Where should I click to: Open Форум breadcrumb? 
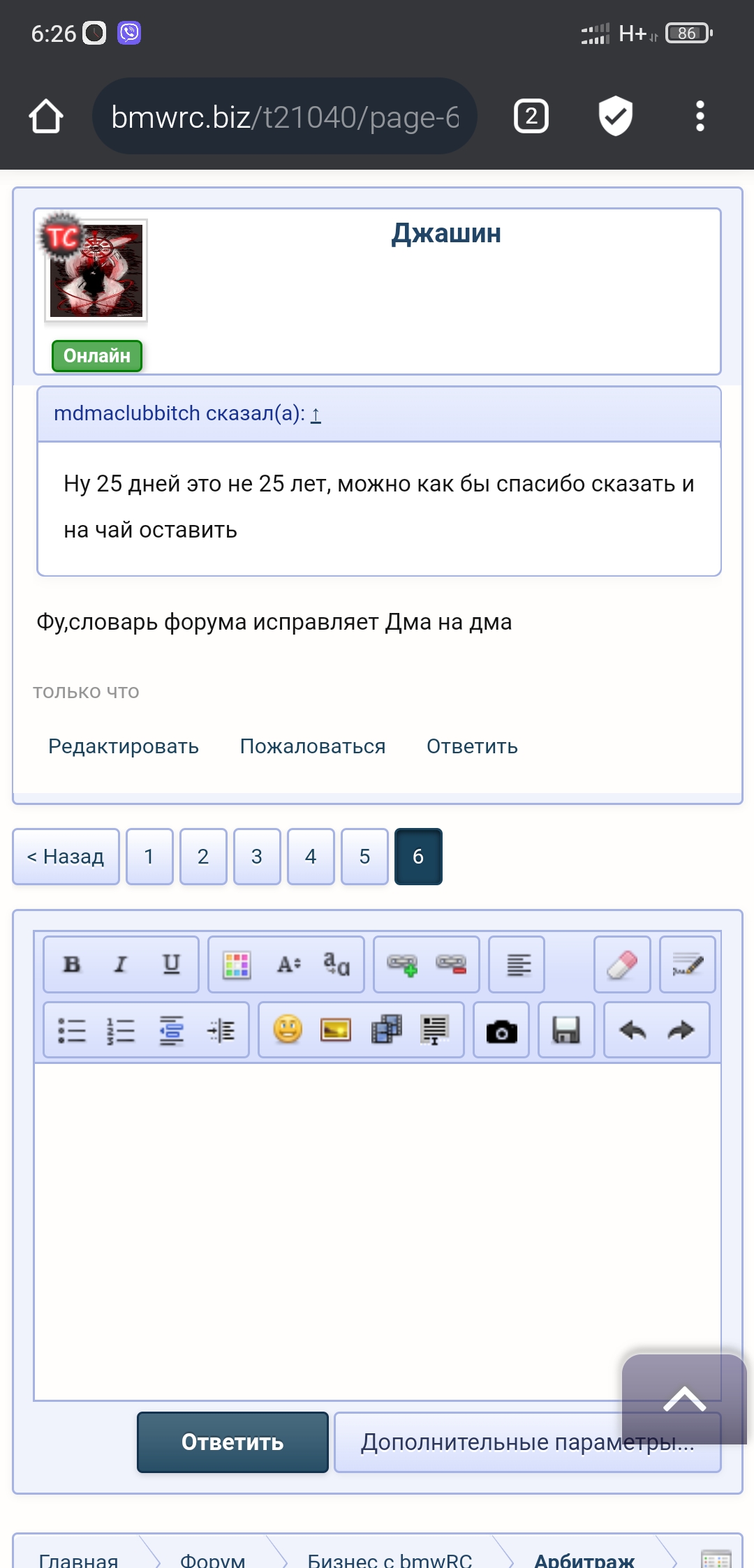coord(213,1560)
